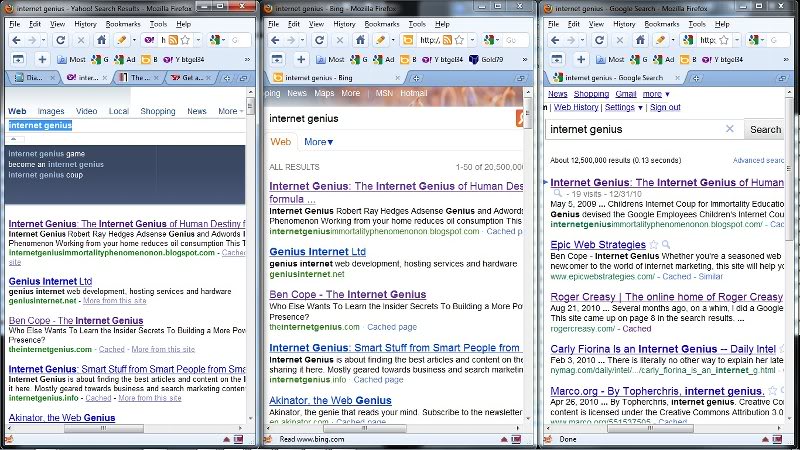800x450 pixels.
Task: Open Bookmarks menu in Bing window
Action: 382,24
